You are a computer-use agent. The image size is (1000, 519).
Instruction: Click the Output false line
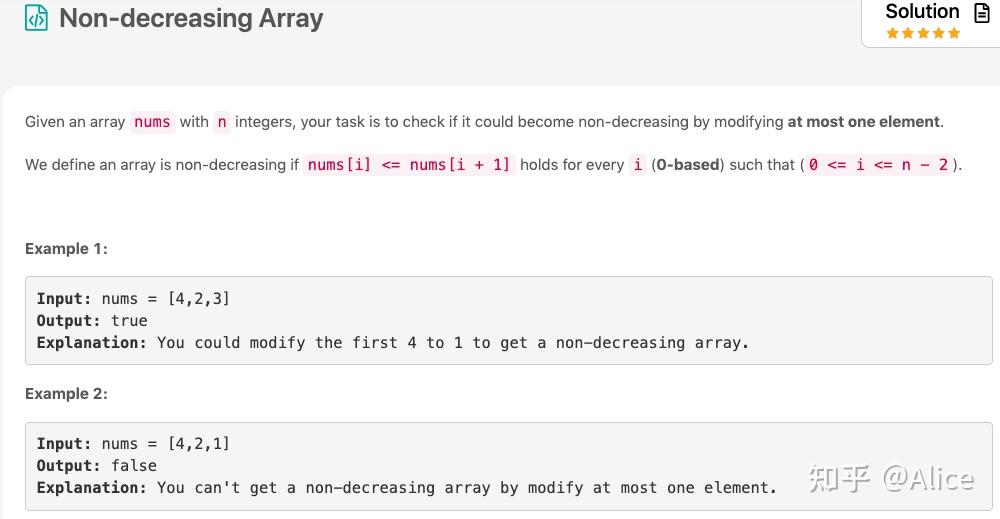96,465
